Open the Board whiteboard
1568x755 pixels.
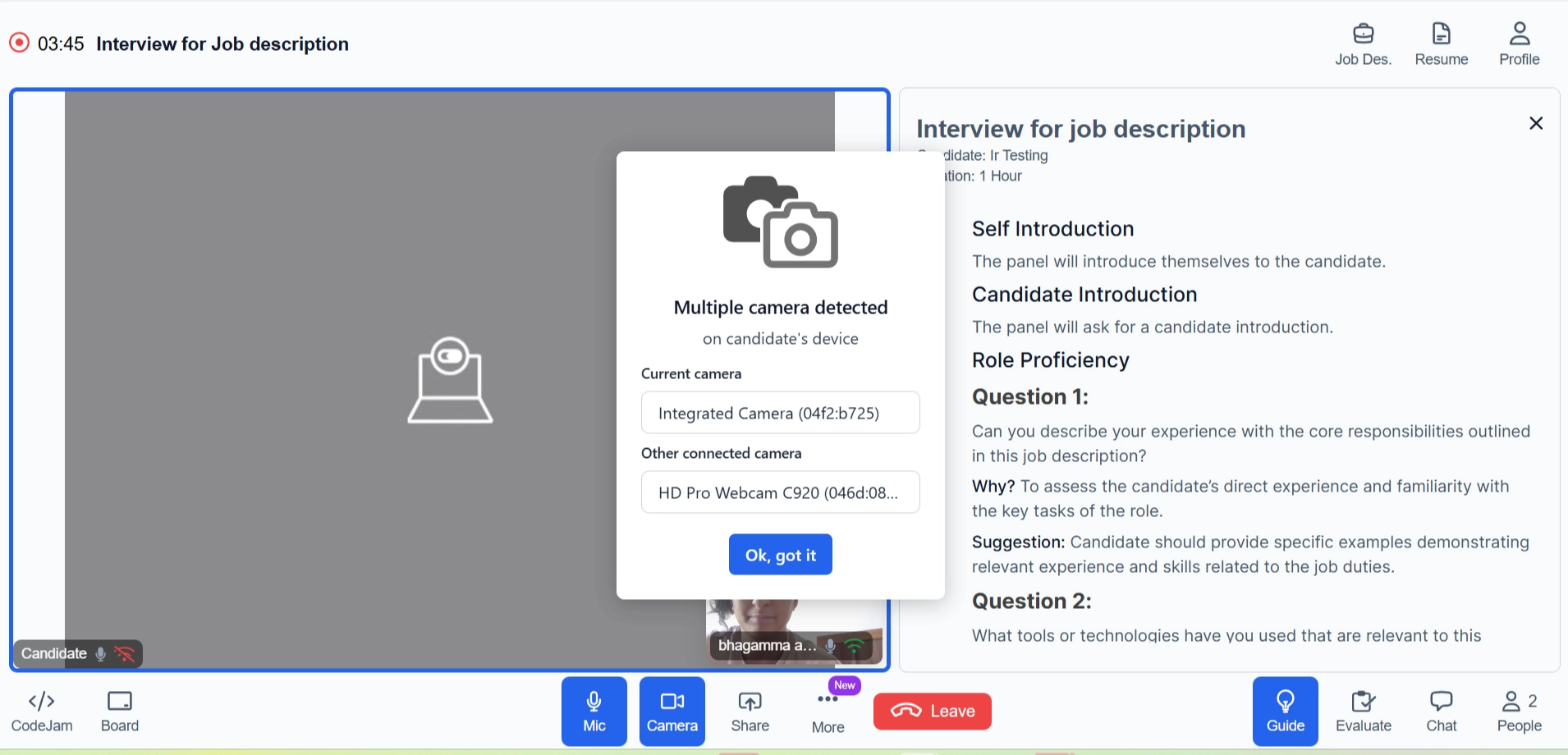tap(120, 712)
